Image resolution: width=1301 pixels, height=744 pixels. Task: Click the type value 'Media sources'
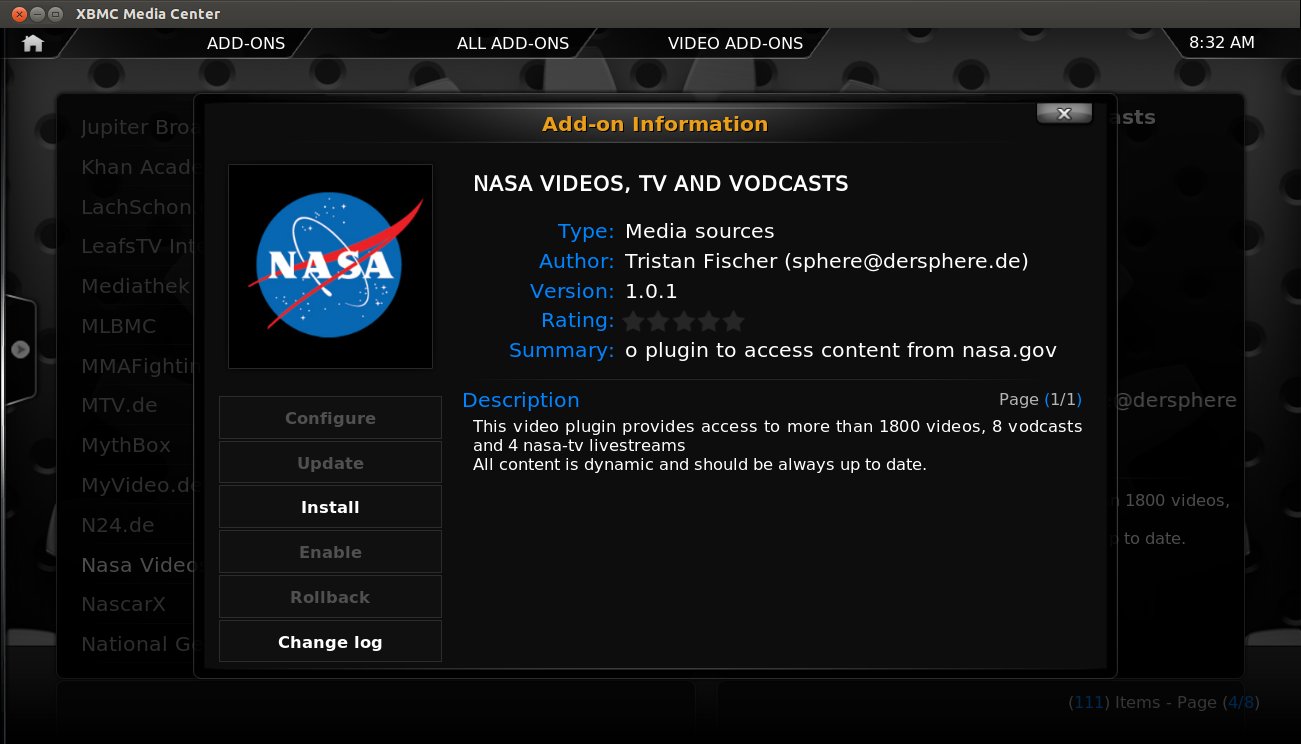click(x=700, y=231)
